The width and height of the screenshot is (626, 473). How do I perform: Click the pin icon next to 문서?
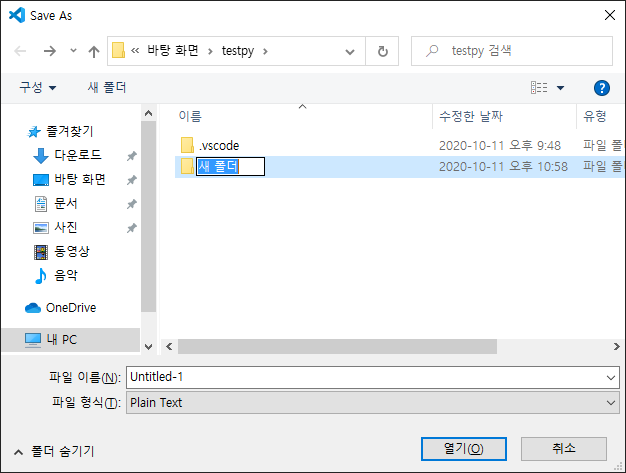tap(132, 204)
